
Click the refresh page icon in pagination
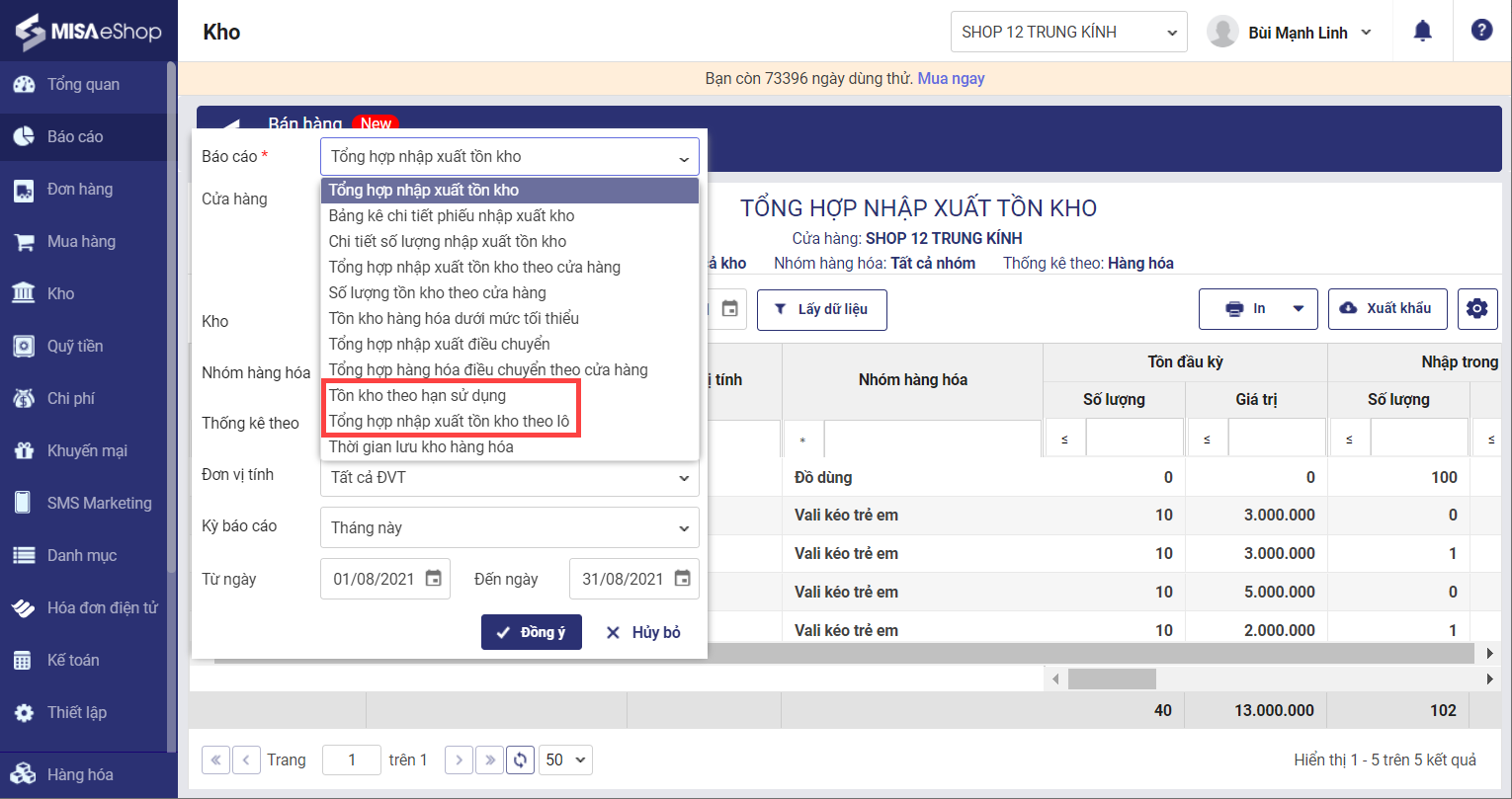(x=520, y=759)
